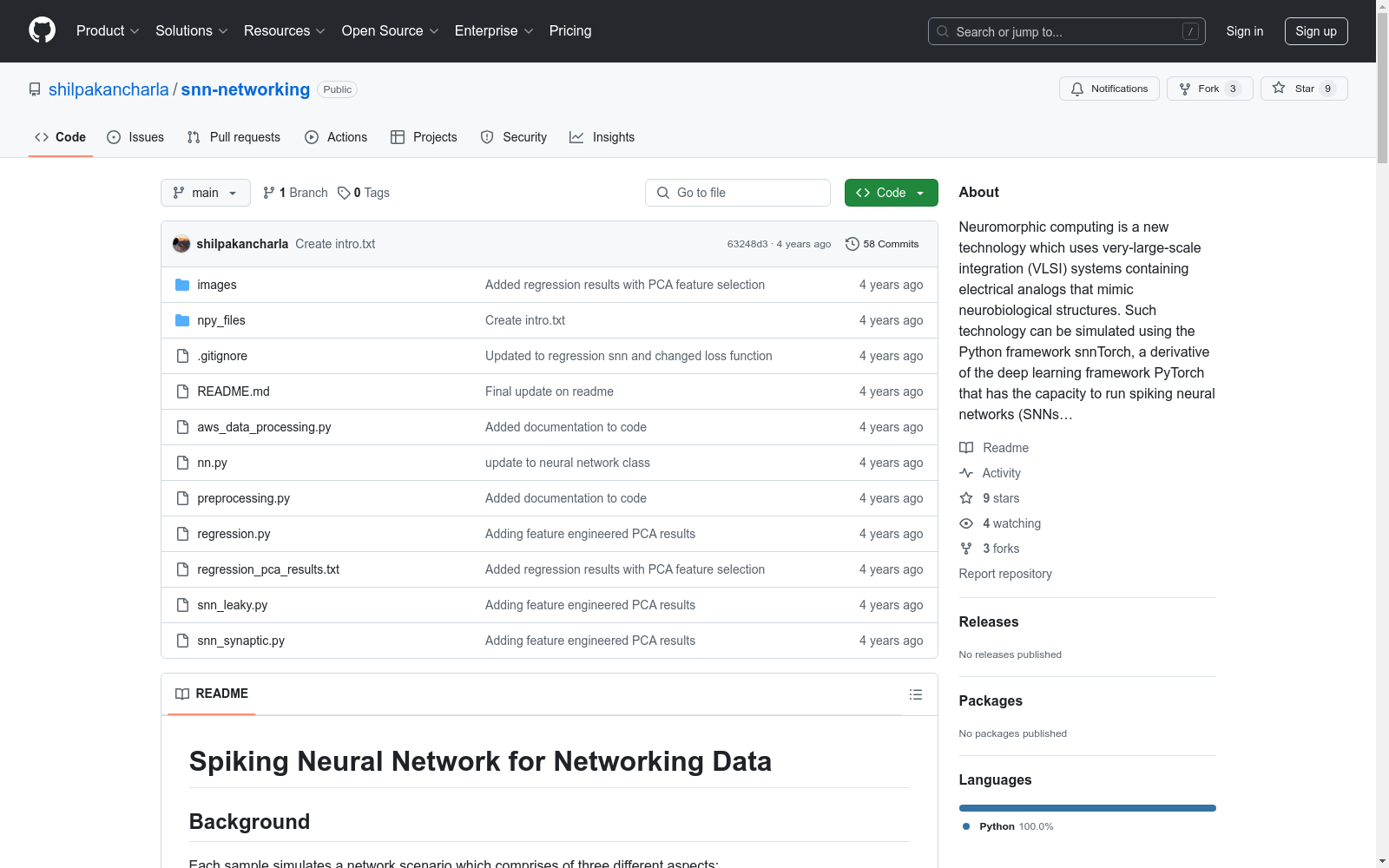The width and height of the screenshot is (1389, 868).
Task: Open the README outline list icon
Action: pyautogui.click(x=915, y=694)
